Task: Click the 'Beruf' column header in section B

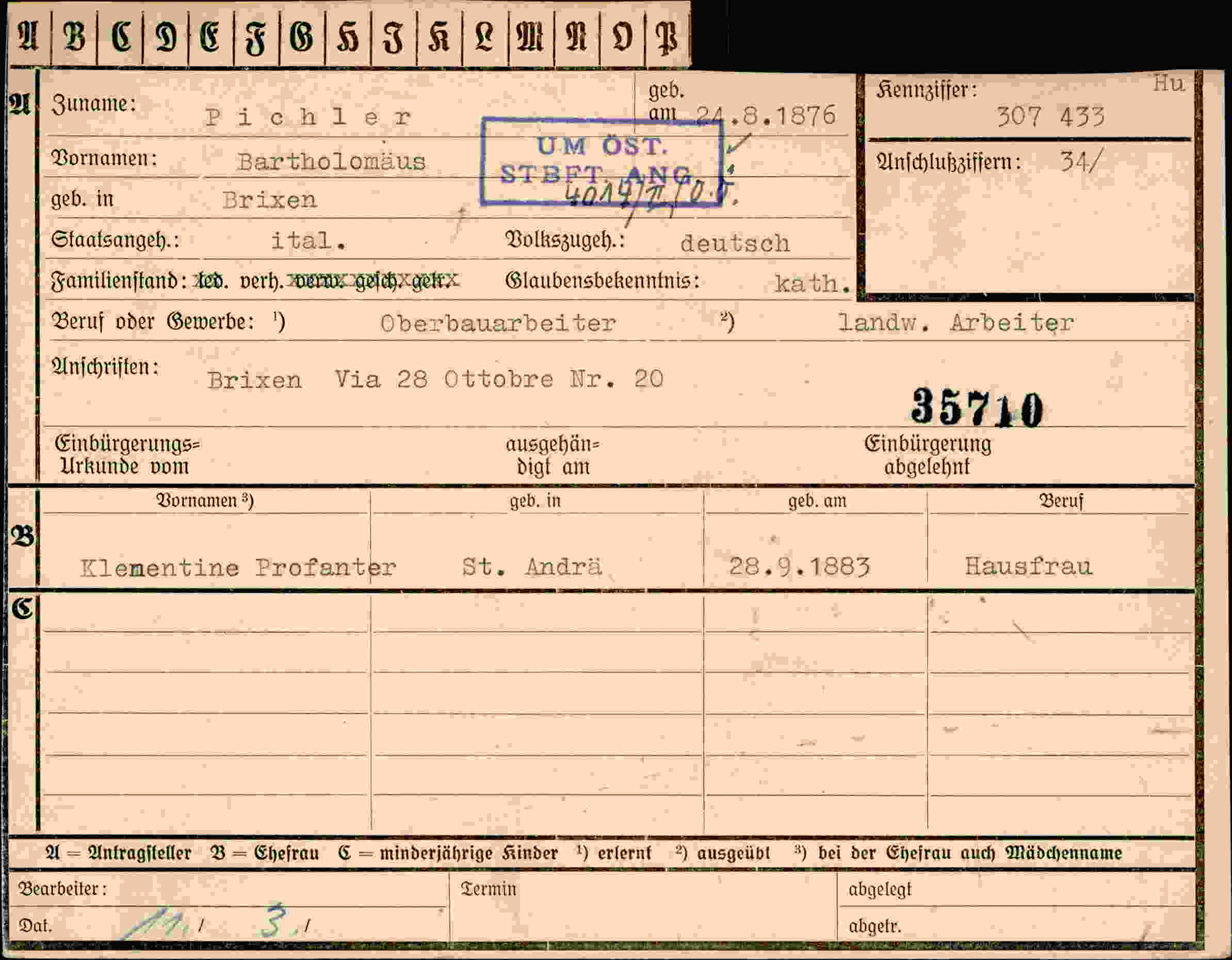Action: tap(1062, 501)
